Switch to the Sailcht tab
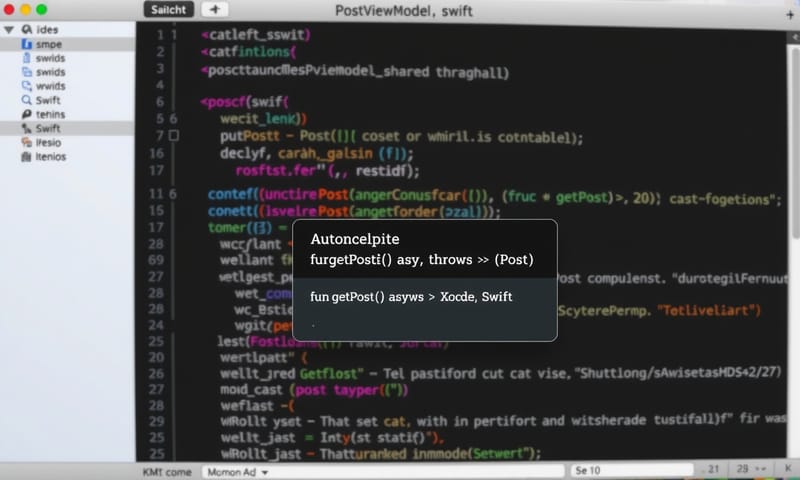 point(168,10)
